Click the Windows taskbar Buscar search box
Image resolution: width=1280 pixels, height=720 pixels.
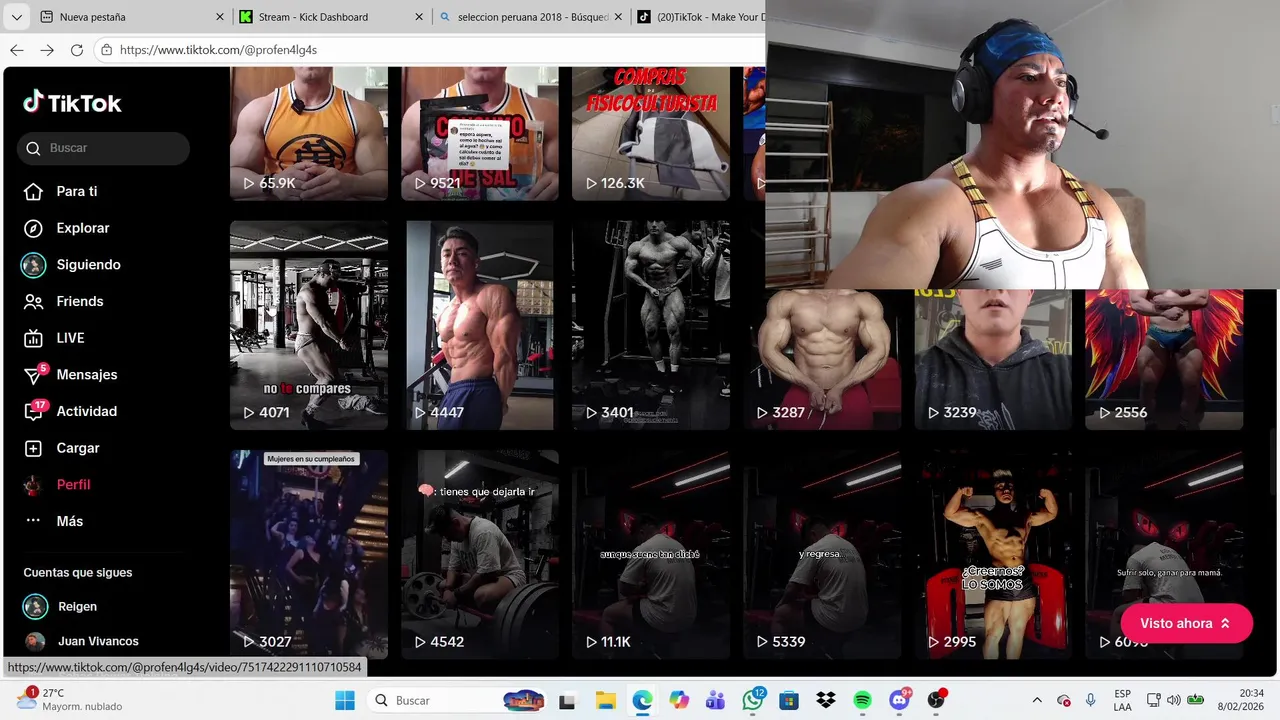click(458, 700)
